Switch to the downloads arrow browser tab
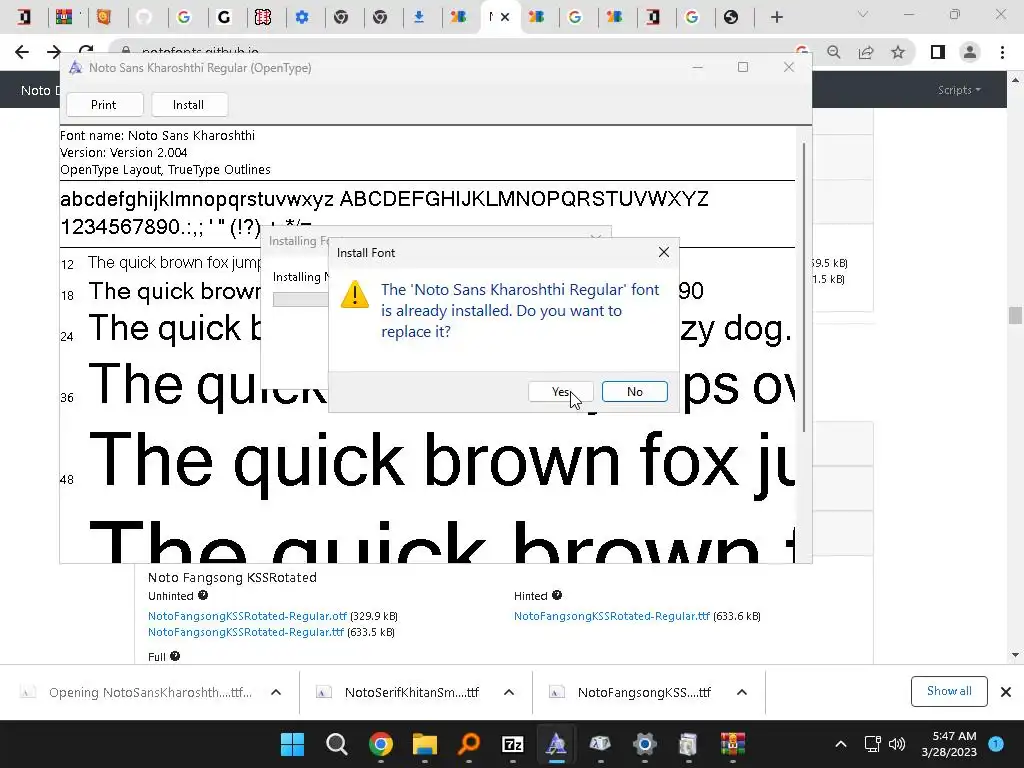The image size is (1024, 768). (419, 17)
